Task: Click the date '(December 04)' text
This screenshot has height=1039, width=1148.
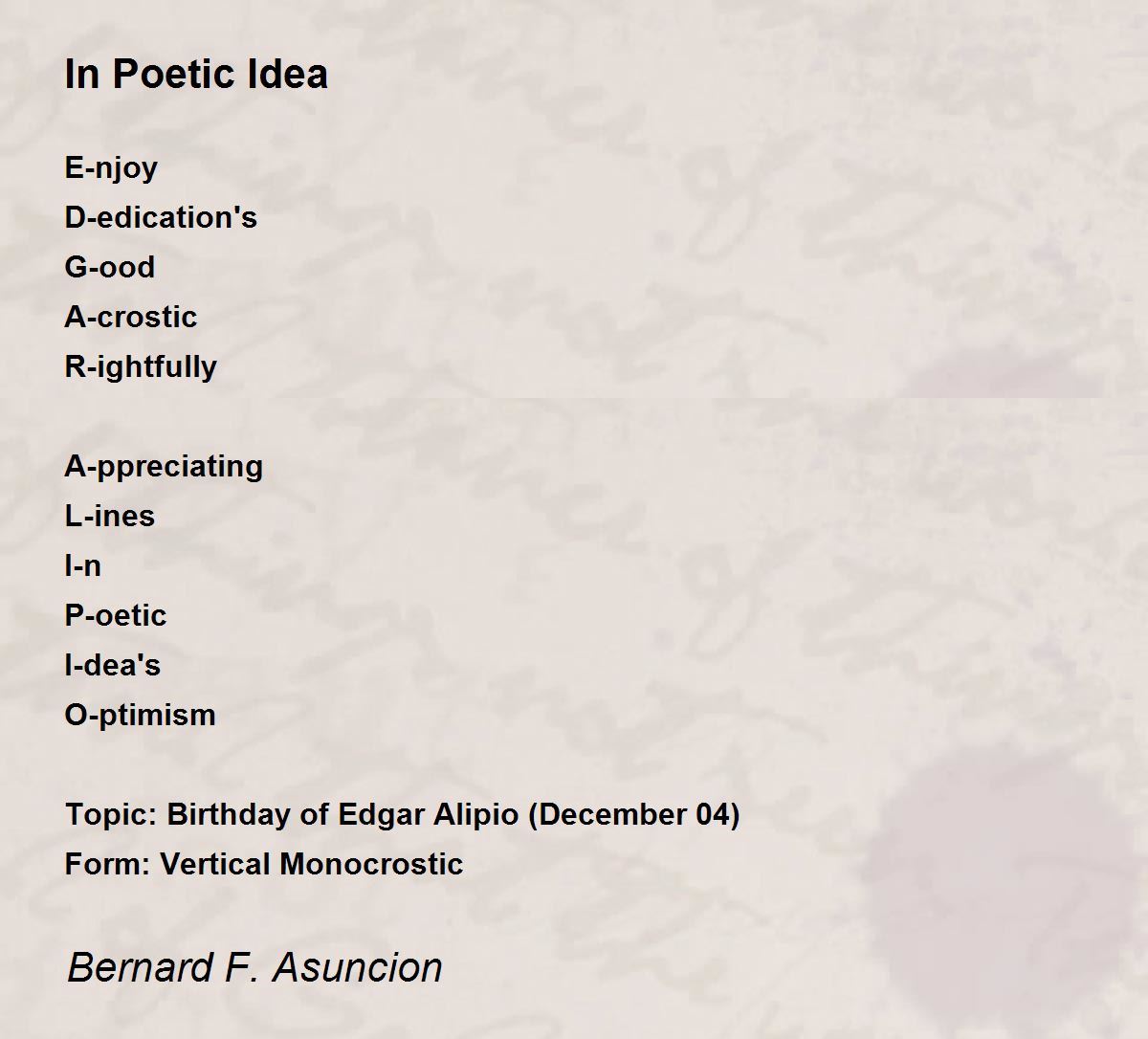Action: point(634,815)
